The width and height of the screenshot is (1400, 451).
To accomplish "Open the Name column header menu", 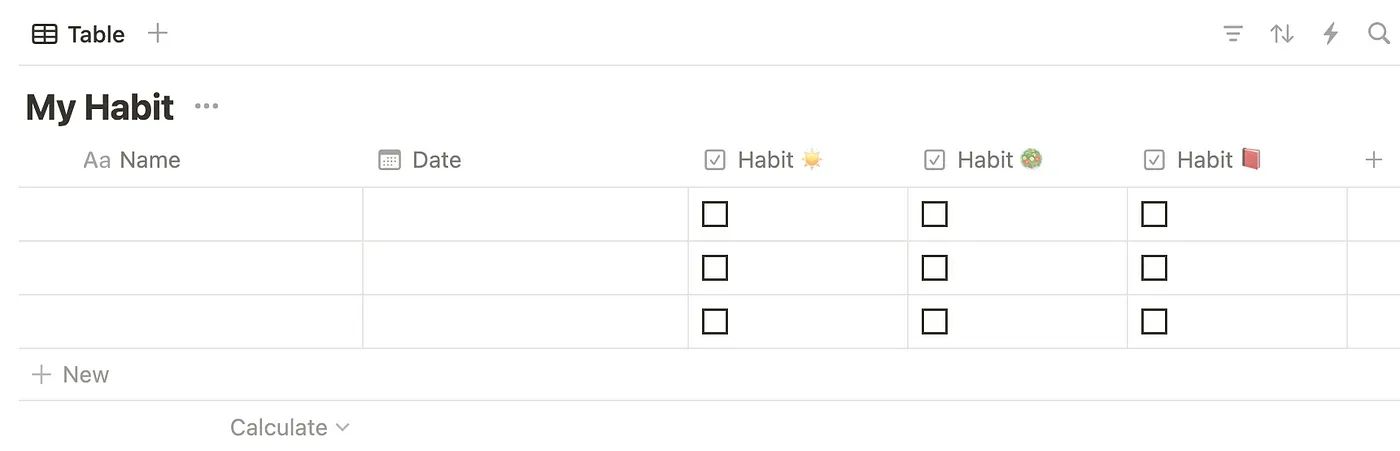I will point(132,160).
